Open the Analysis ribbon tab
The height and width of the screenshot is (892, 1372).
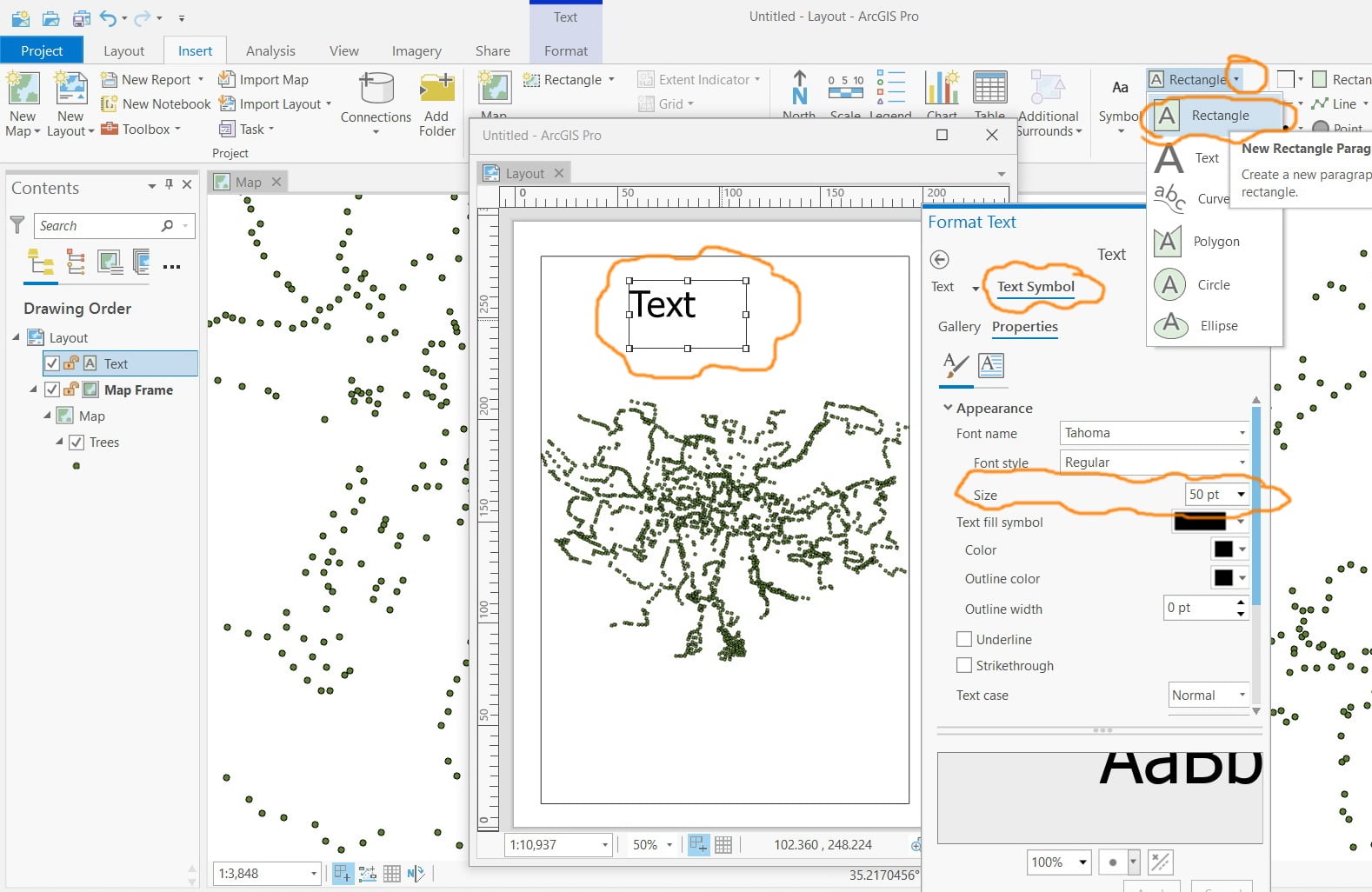(x=270, y=50)
